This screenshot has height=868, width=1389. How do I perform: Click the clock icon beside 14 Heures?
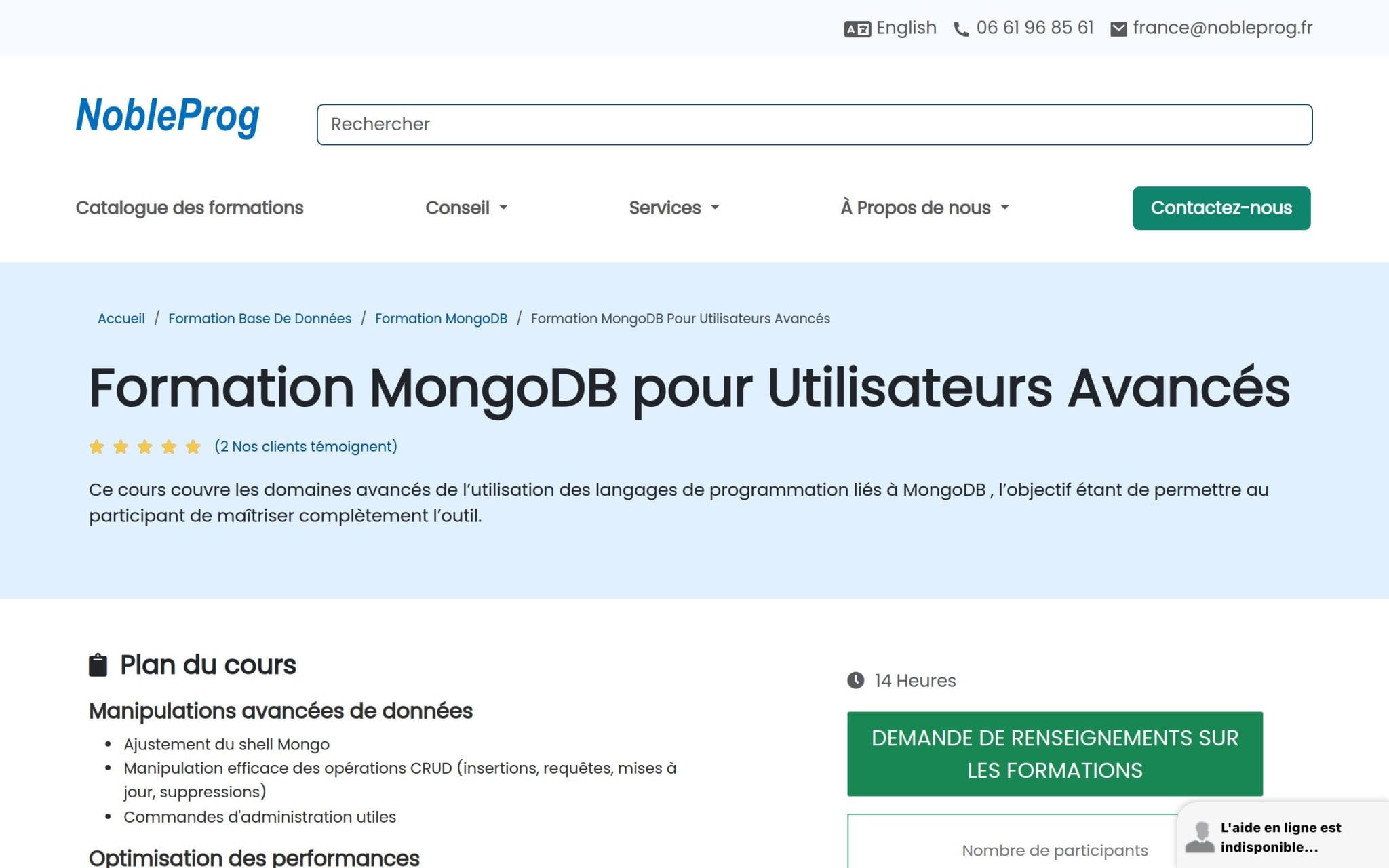pos(856,680)
